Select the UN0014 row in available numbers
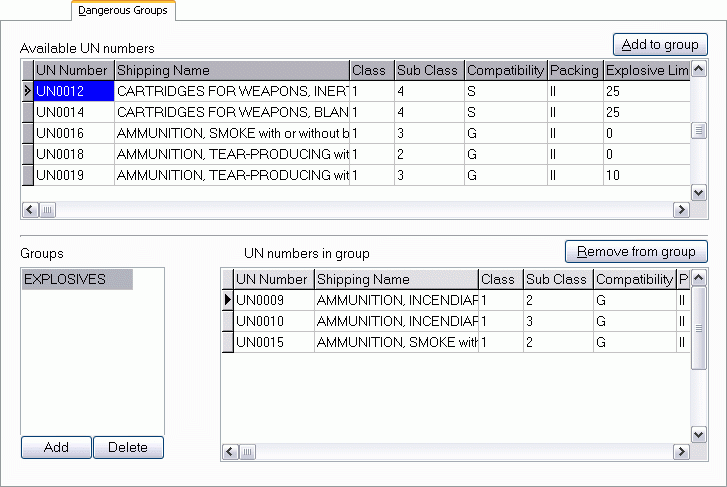The height and width of the screenshot is (487, 727). 73,112
